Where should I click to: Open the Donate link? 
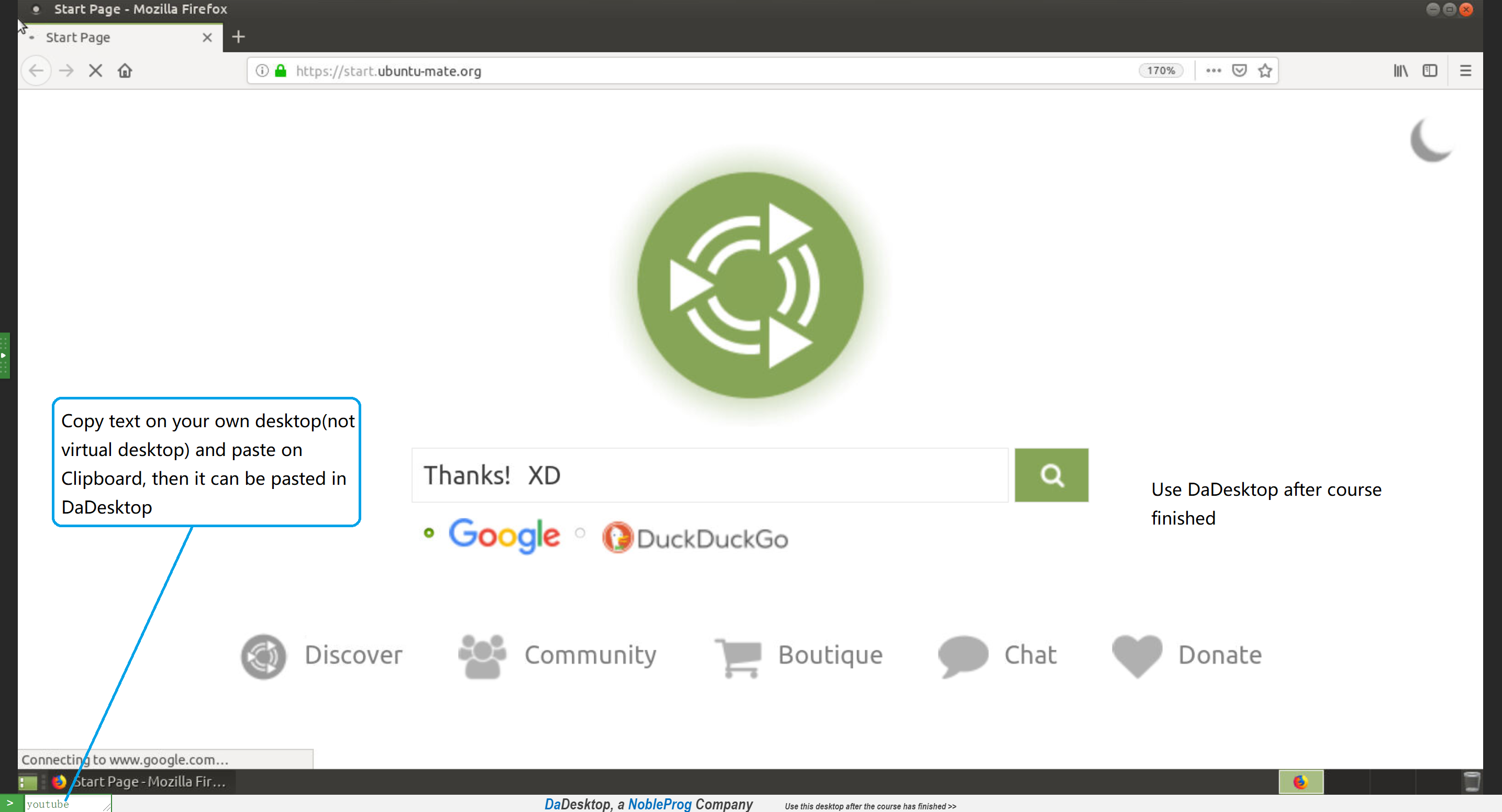click(x=1220, y=655)
